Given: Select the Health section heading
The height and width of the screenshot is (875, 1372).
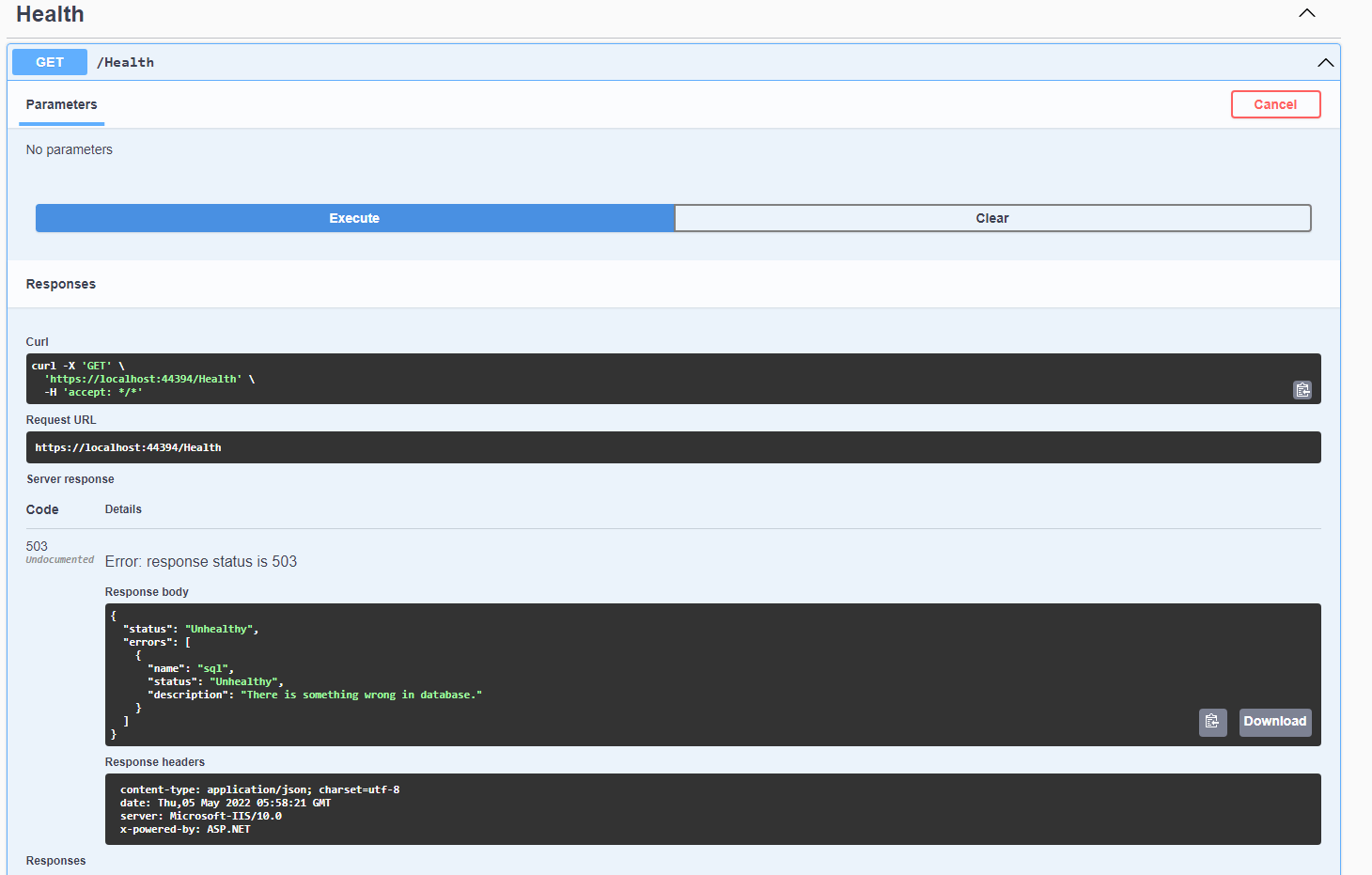Looking at the screenshot, I should click(x=50, y=14).
